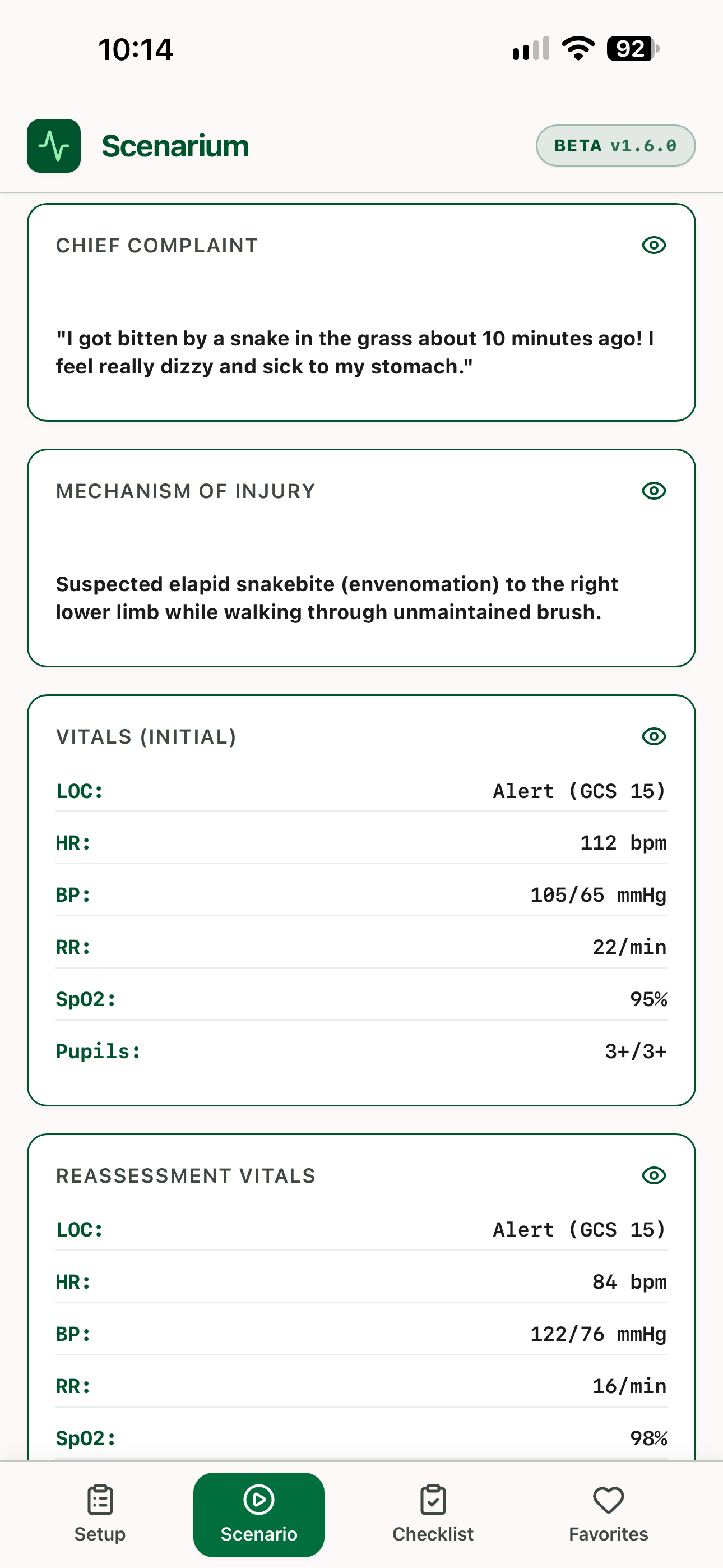Select the reassessment BP 122/76 row

tap(361, 1334)
